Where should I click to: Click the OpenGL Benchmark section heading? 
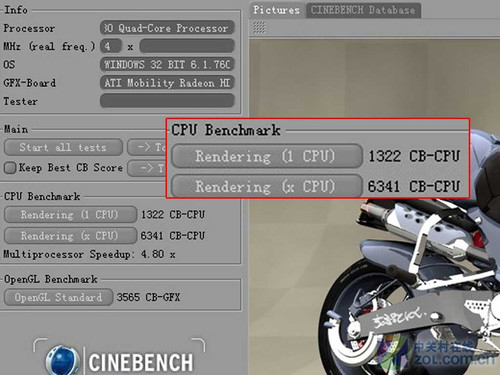51,279
